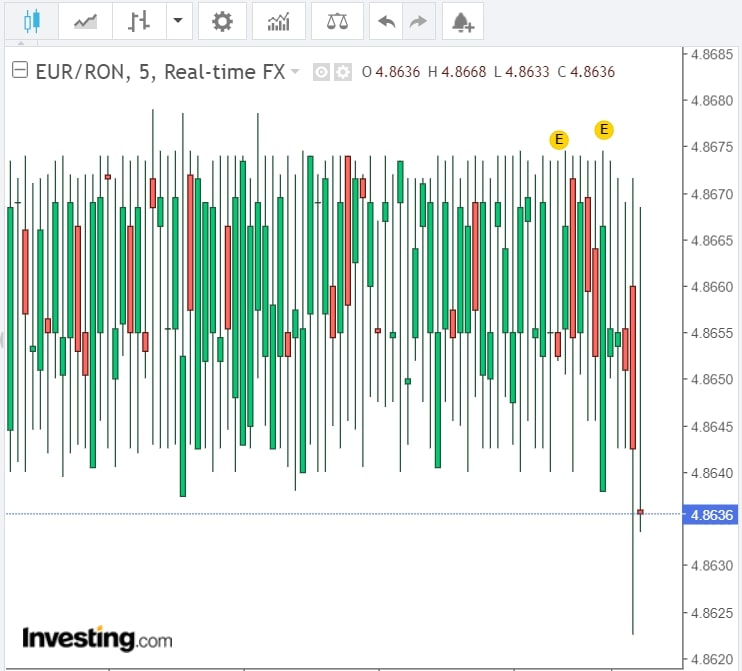The height and width of the screenshot is (671, 742).
Task: Switch to the area chart style
Action: pyautogui.click(x=86, y=20)
